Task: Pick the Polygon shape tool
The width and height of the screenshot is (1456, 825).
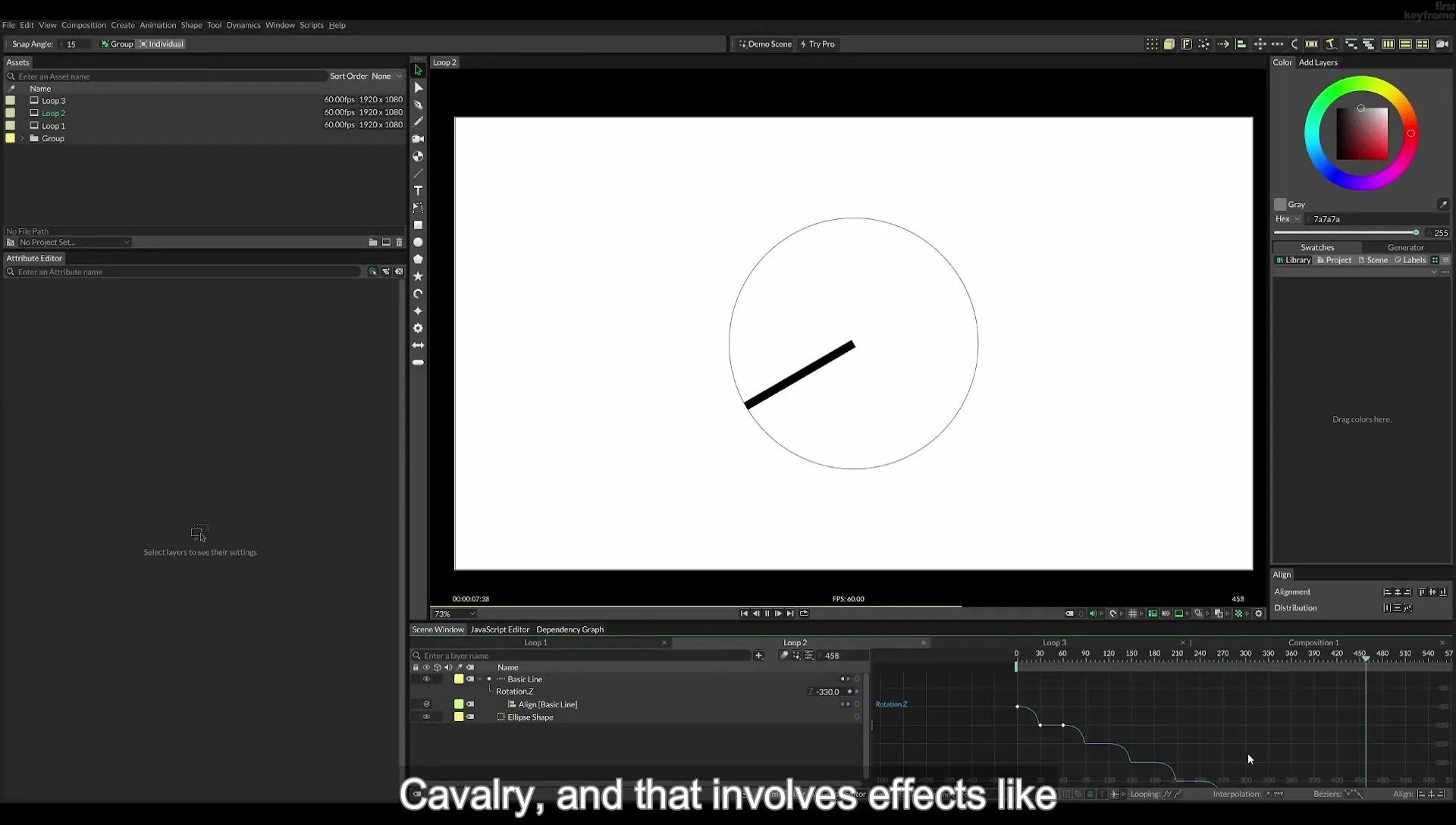Action: tap(418, 259)
